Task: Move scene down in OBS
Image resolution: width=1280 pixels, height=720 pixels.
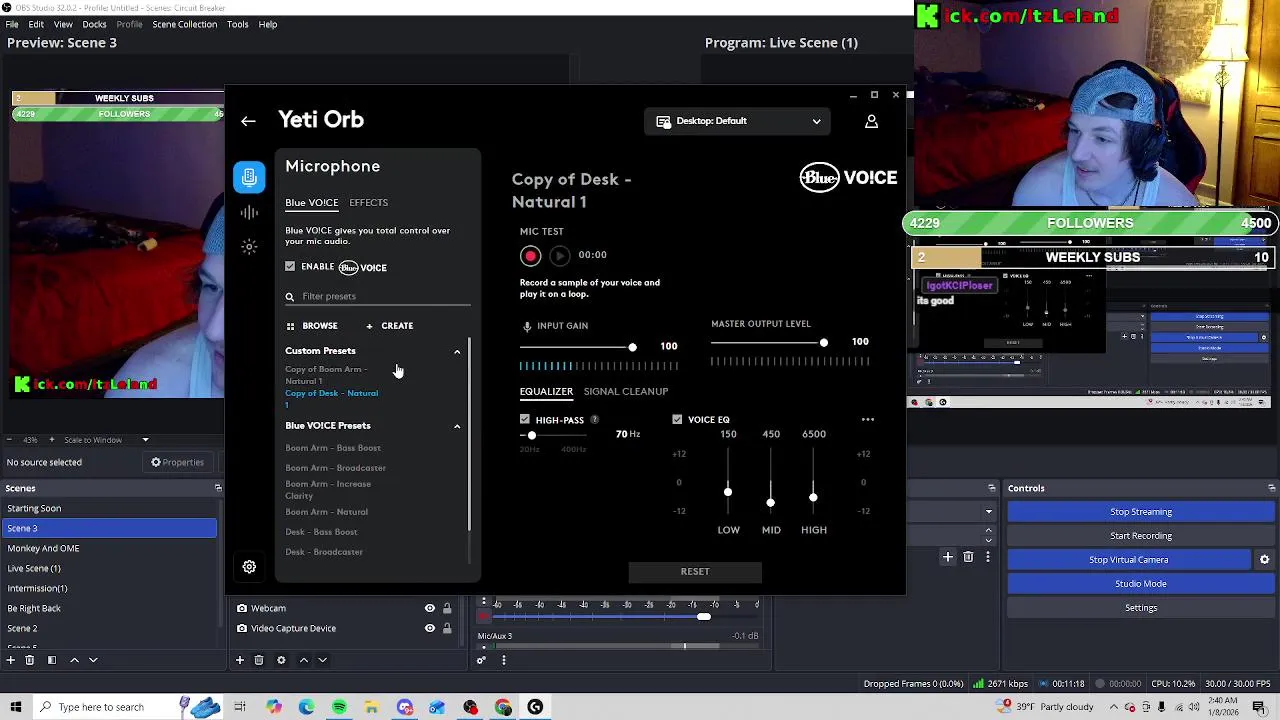Action: tap(93, 660)
